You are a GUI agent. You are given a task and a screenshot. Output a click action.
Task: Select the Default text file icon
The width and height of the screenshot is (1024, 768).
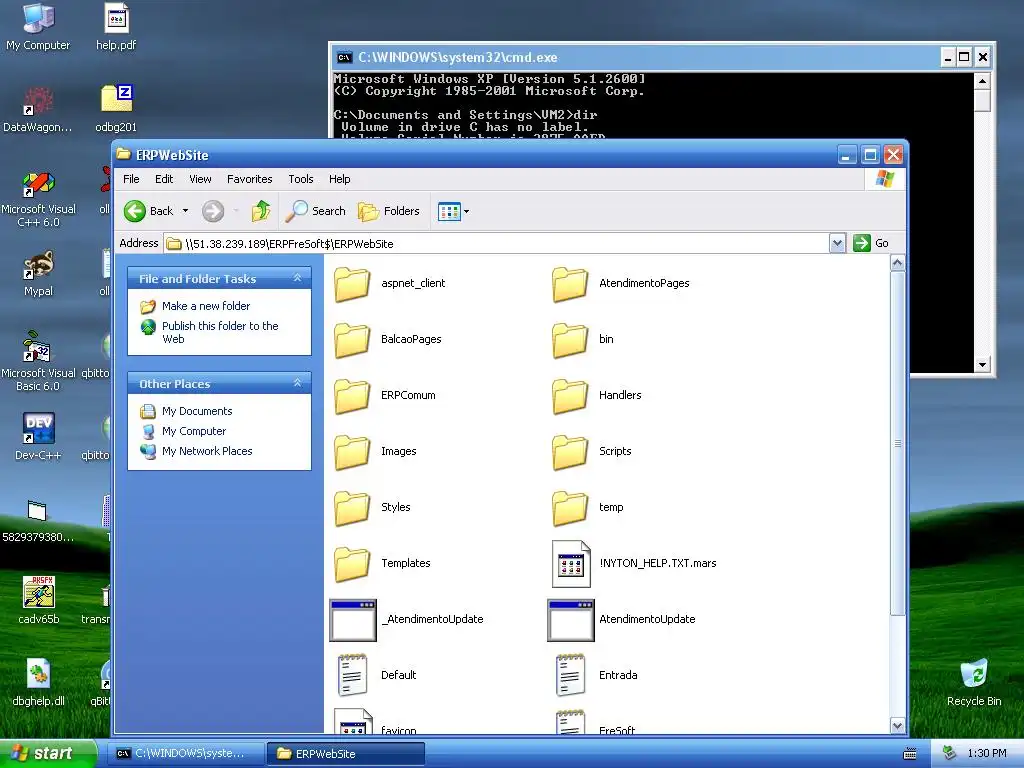[x=353, y=675]
